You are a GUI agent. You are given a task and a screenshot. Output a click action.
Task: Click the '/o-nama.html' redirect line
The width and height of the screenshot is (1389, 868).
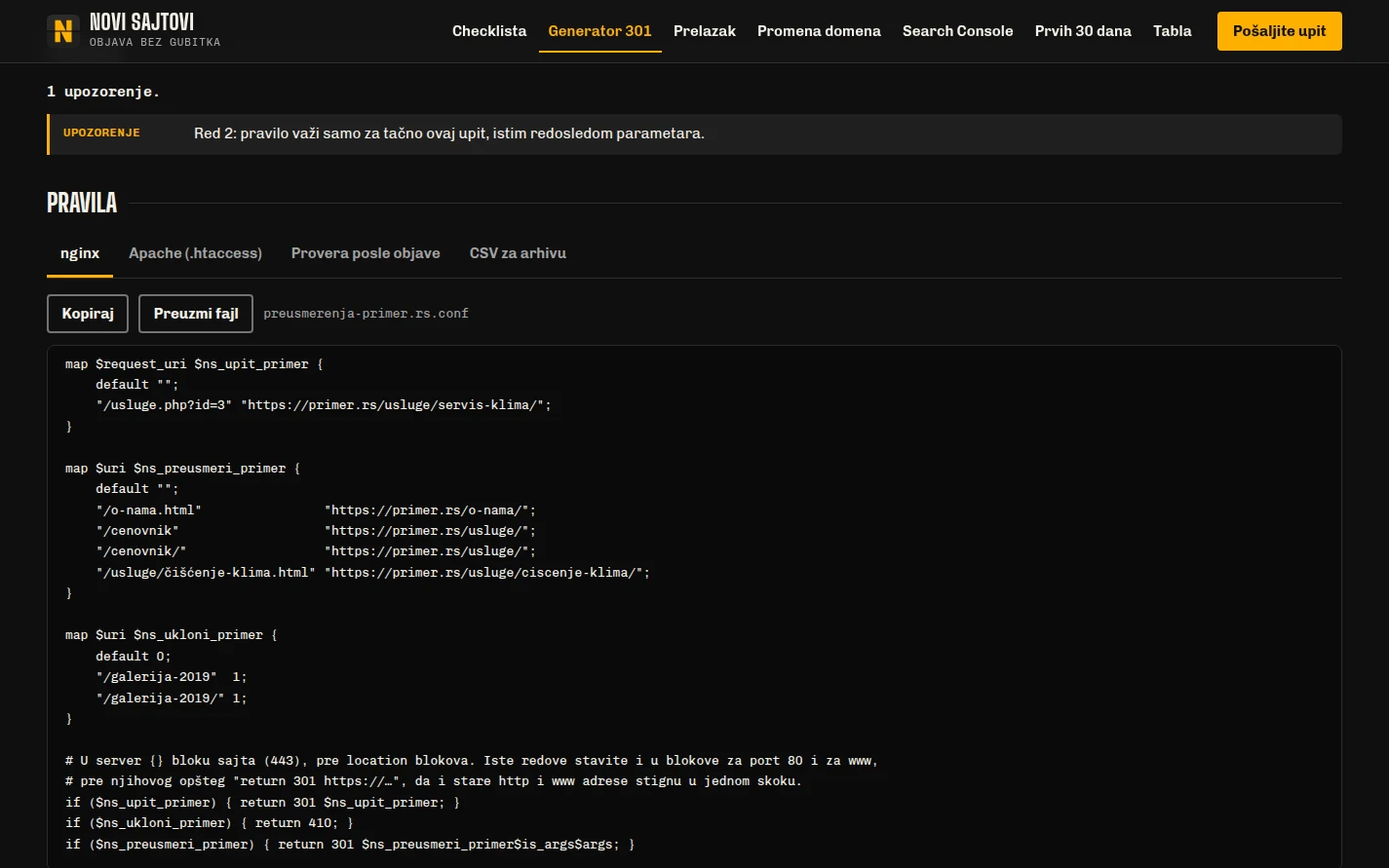click(316, 510)
